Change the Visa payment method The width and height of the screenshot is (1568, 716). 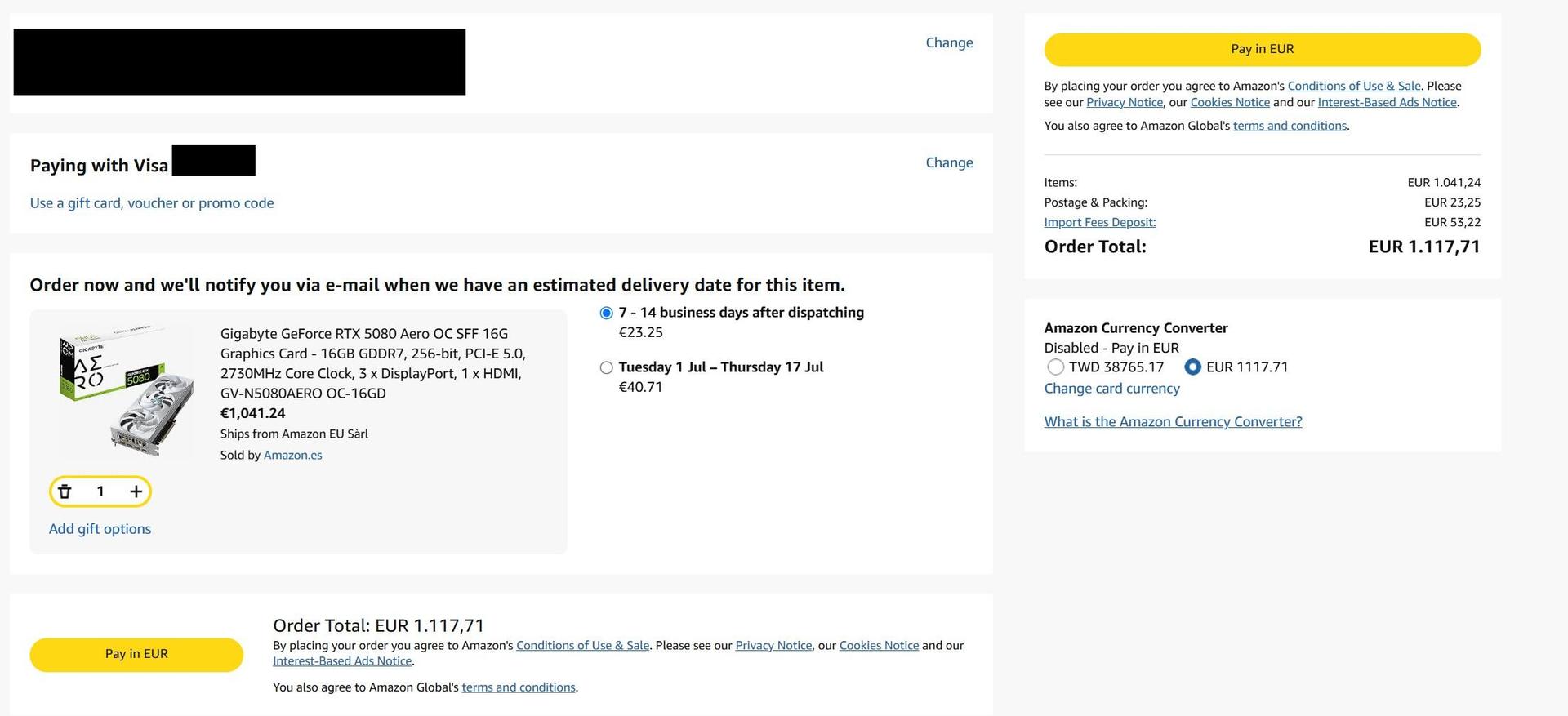click(x=949, y=162)
